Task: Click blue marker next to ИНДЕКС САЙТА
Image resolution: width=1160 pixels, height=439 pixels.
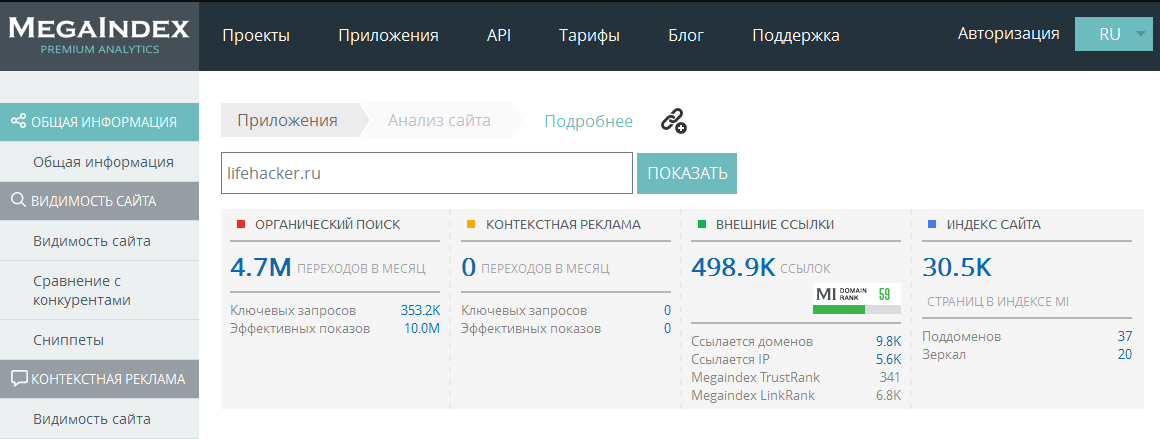Action: pos(932,224)
